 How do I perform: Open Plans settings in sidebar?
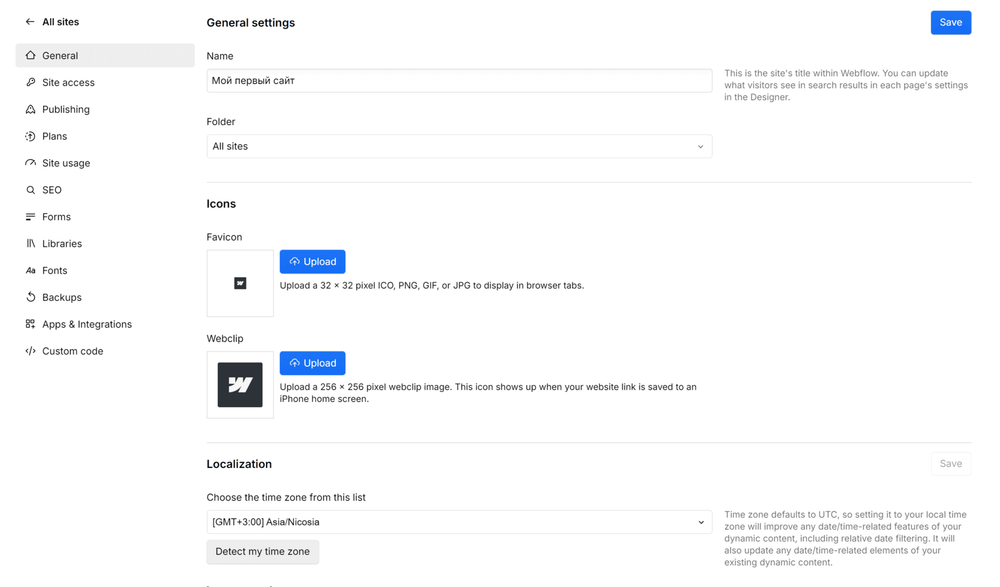pos(55,136)
